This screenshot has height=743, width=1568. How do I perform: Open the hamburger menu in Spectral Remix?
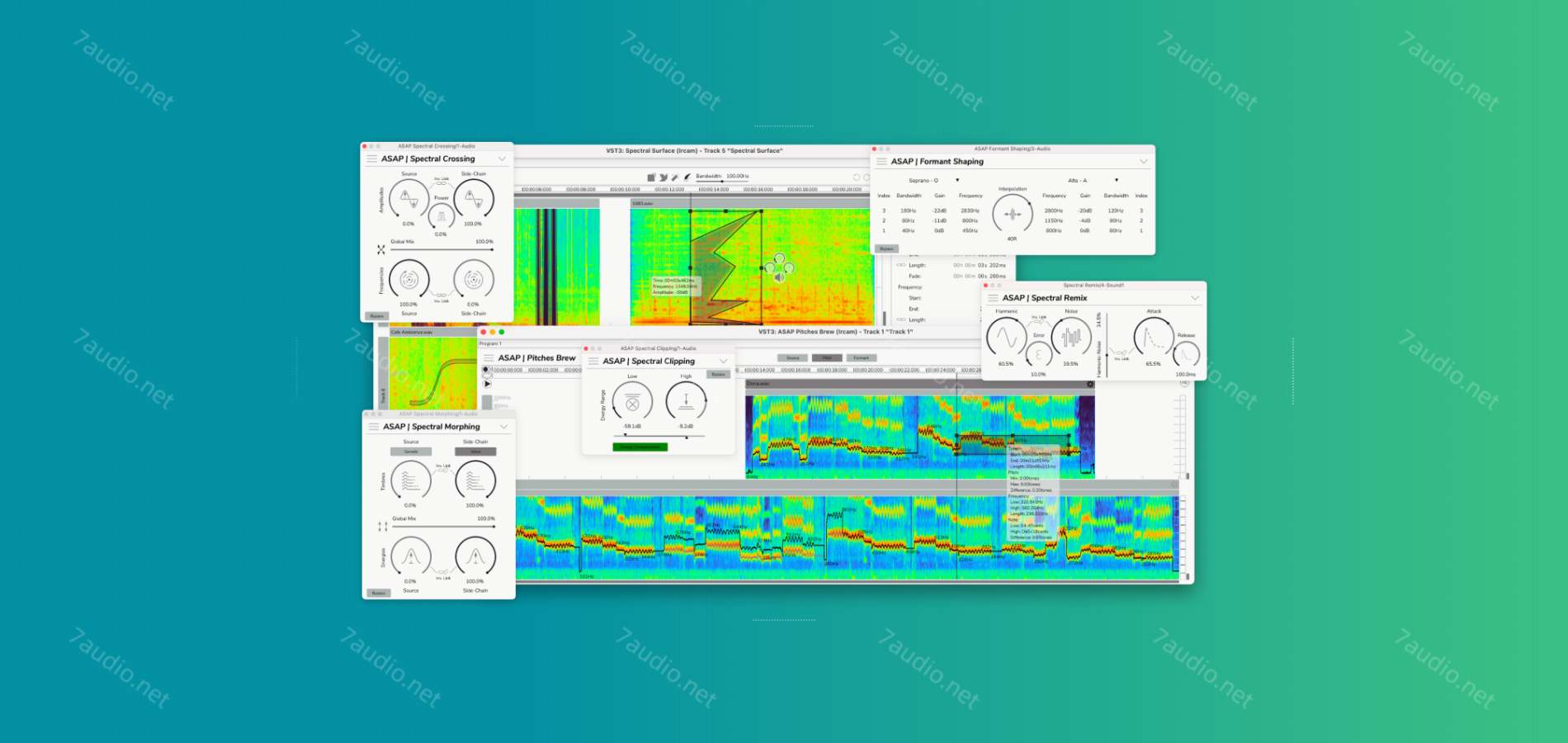(x=993, y=298)
